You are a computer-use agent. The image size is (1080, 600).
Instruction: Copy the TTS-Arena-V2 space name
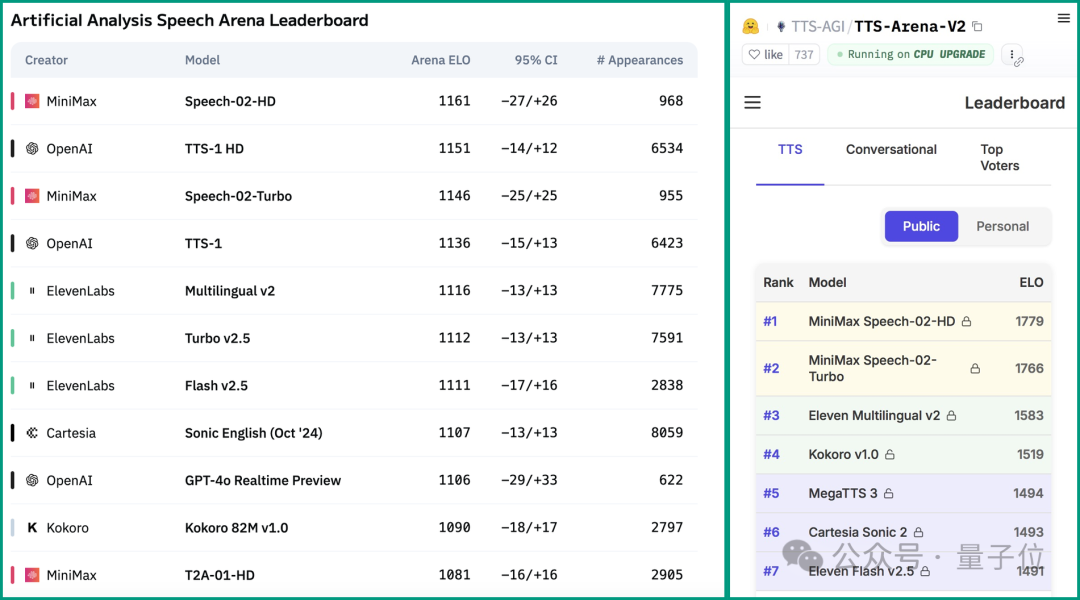977,26
